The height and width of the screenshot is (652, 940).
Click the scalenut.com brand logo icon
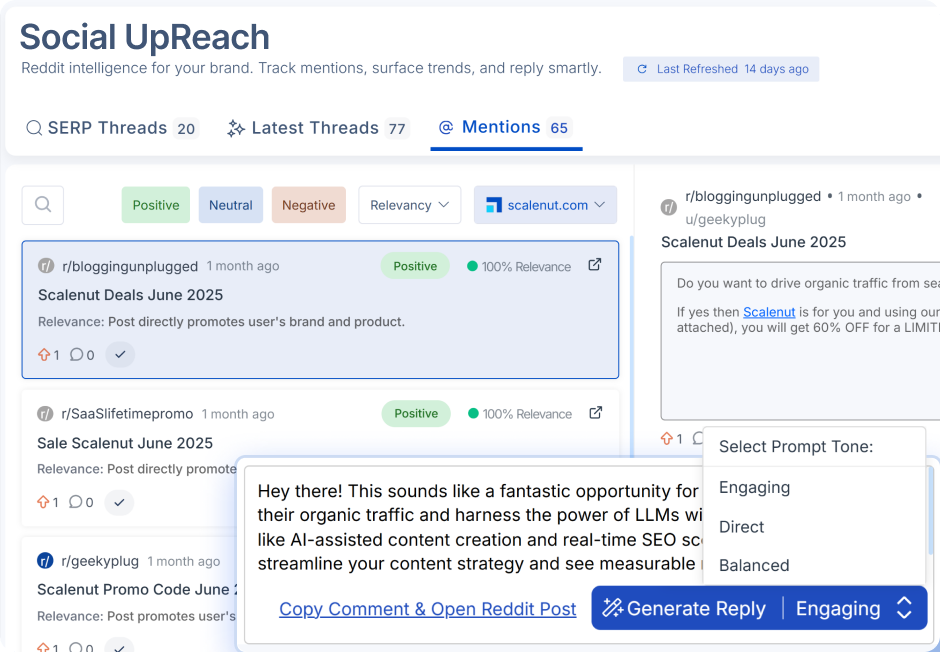493,205
